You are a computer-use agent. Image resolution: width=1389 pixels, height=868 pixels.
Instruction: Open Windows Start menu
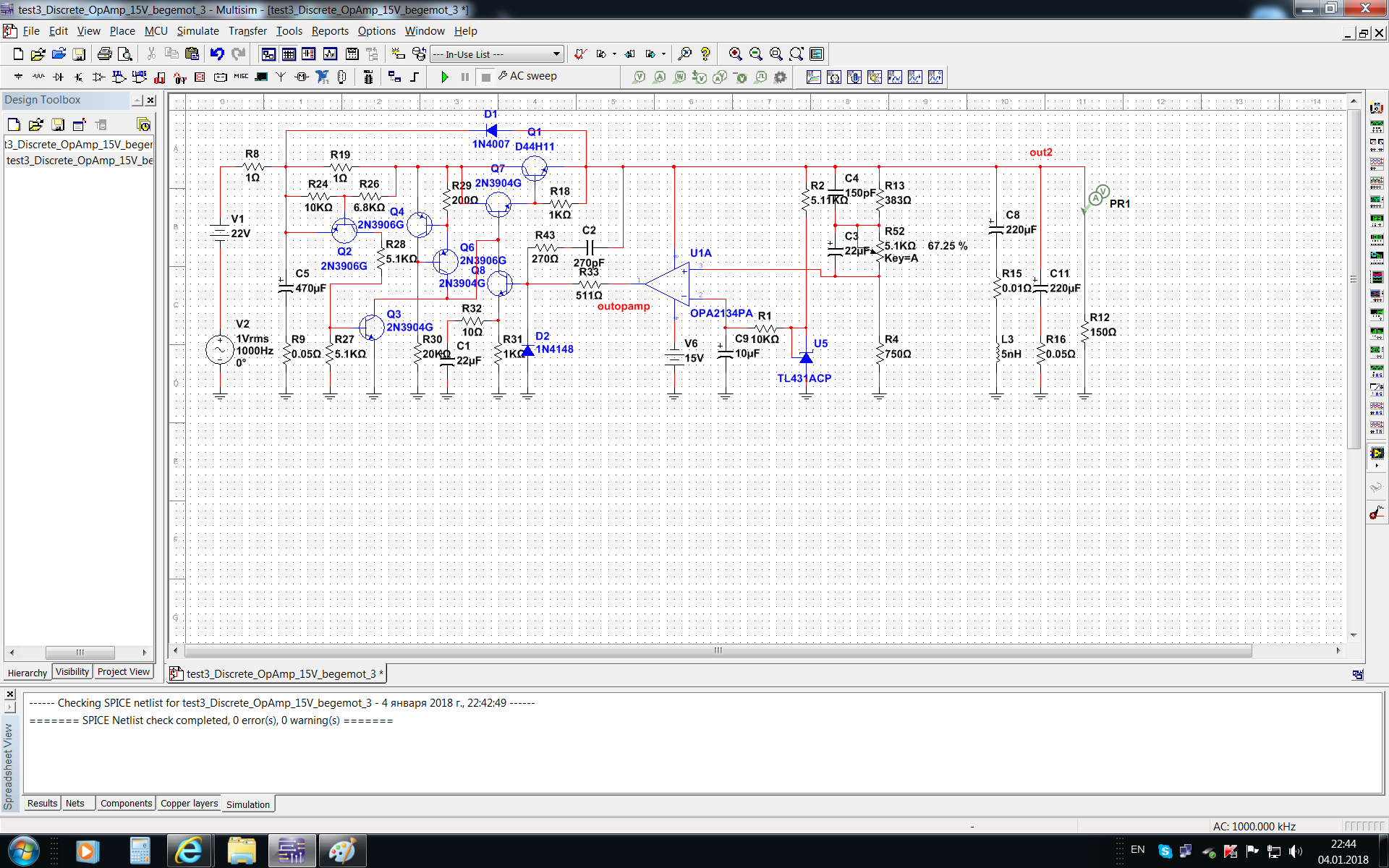[x=22, y=851]
